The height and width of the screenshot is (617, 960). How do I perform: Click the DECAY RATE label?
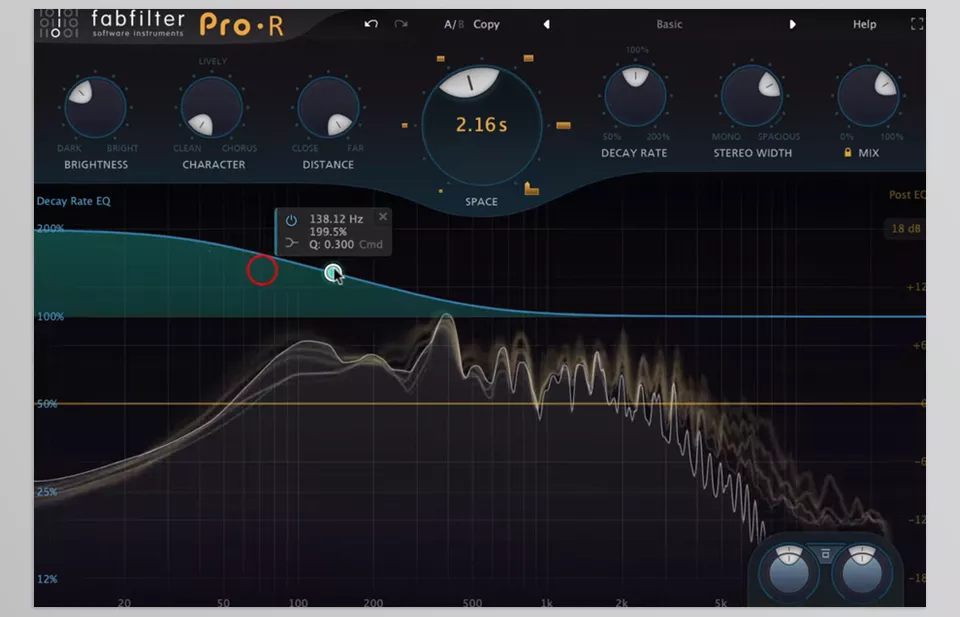[x=634, y=153]
